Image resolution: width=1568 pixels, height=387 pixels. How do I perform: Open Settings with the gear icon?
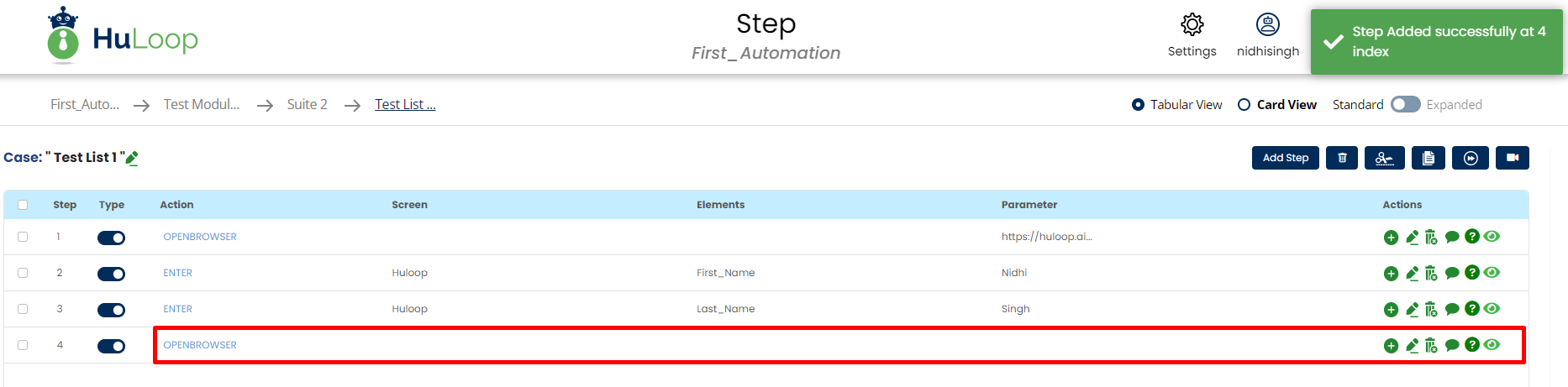tap(1192, 24)
